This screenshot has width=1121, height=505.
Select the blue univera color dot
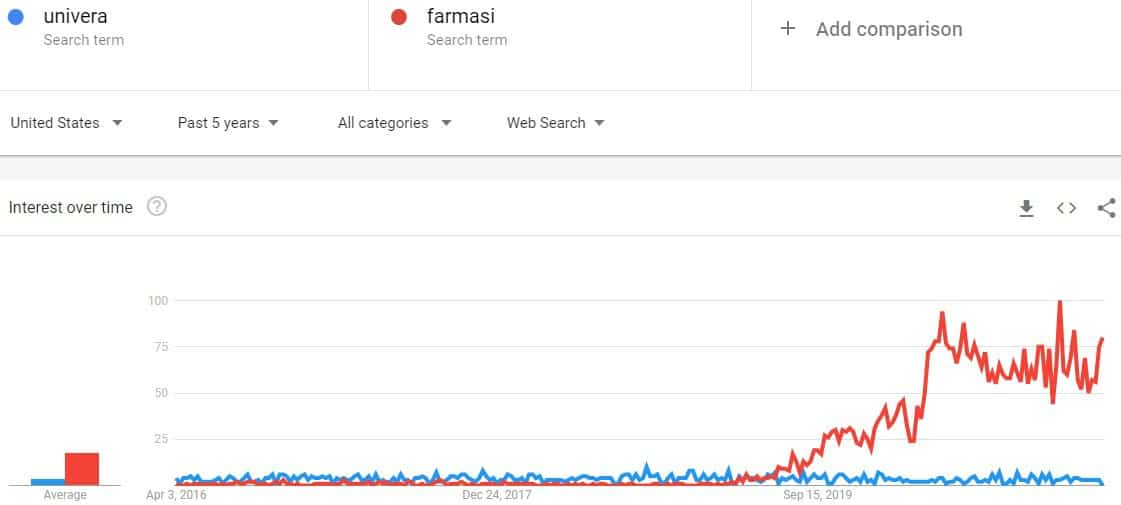[15, 17]
